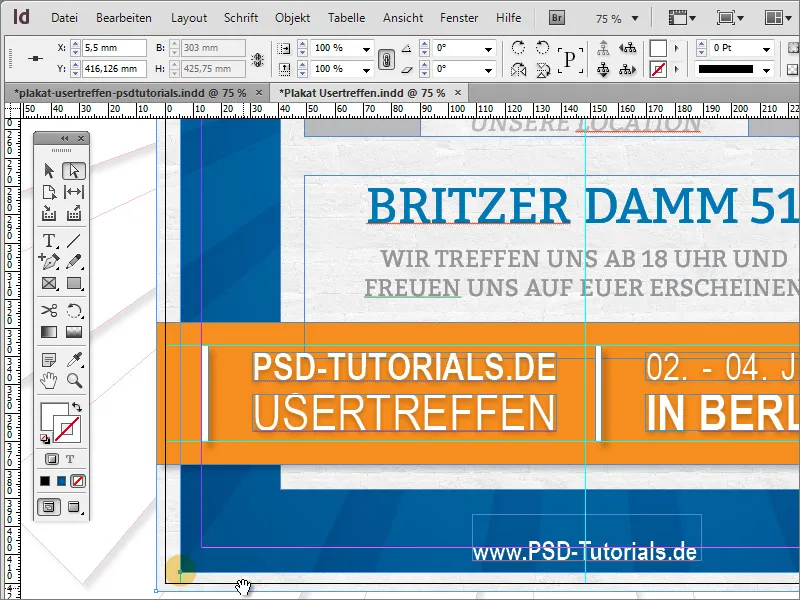This screenshot has width=800, height=600.
Task: Open stroke style dropdown
Action: 766,69
